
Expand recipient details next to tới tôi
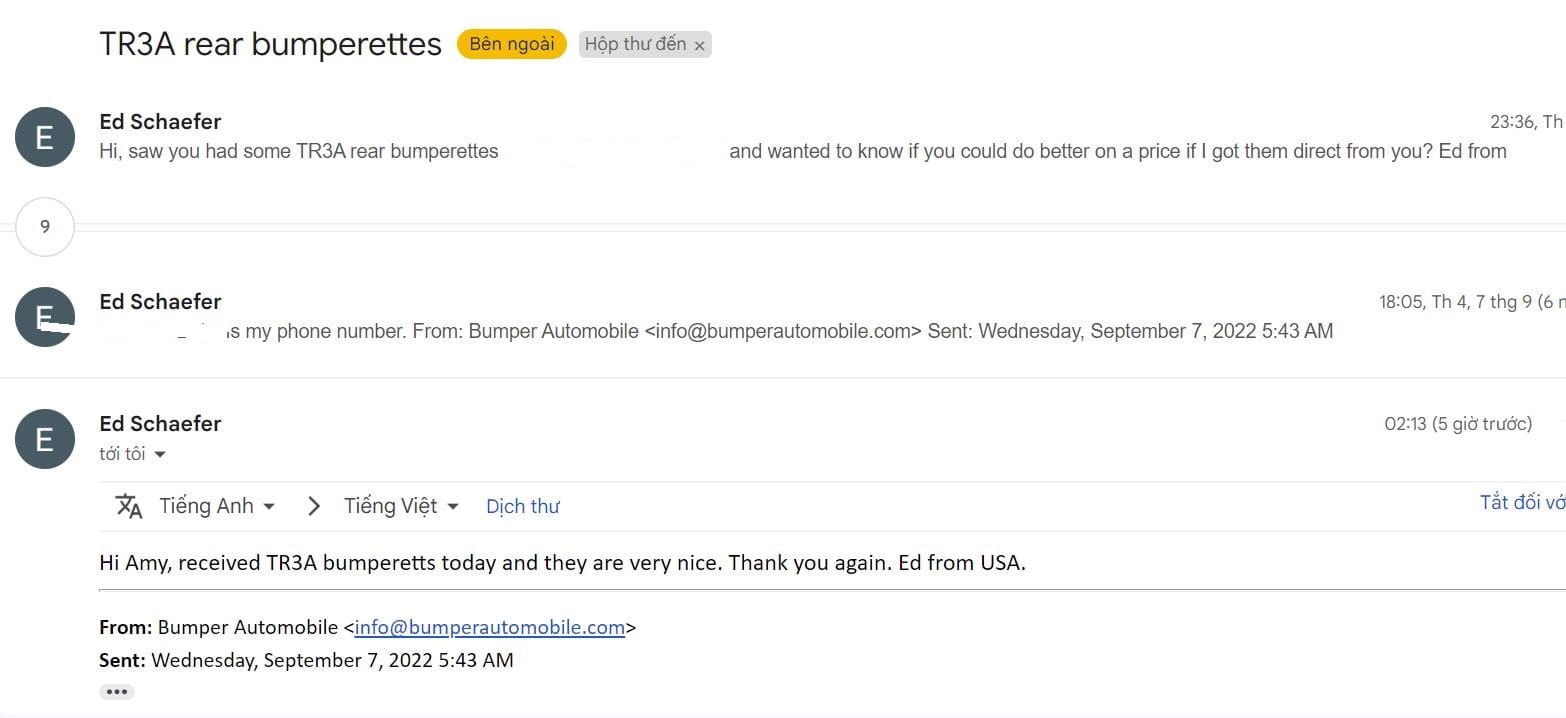(x=160, y=455)
